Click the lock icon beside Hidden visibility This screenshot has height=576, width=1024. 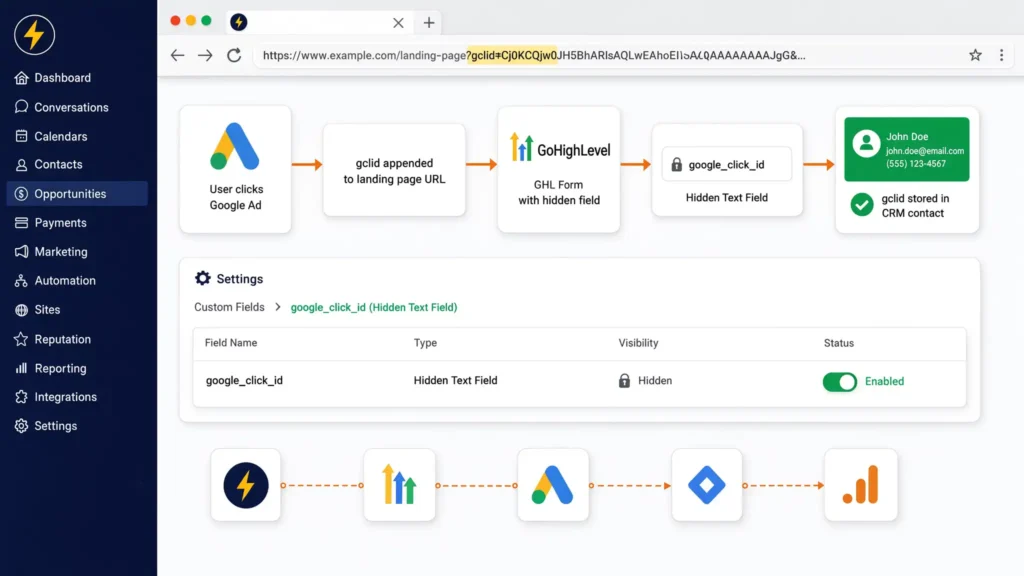(624, 381)
